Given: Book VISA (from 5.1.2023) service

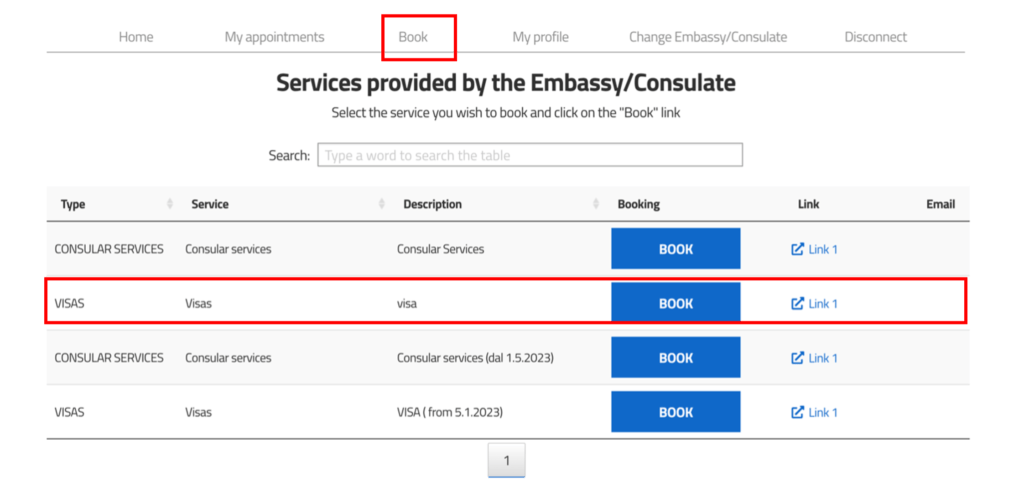Looking at the screenshot, I should 676,412.
